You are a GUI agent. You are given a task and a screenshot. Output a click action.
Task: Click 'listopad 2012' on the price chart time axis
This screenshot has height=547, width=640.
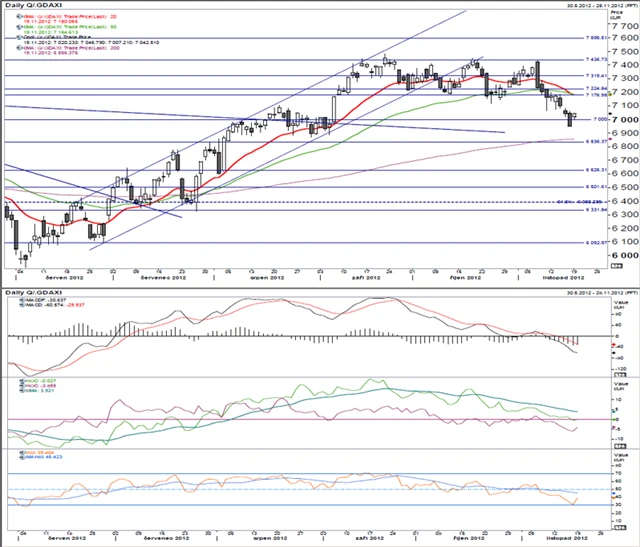pos(563,278)
